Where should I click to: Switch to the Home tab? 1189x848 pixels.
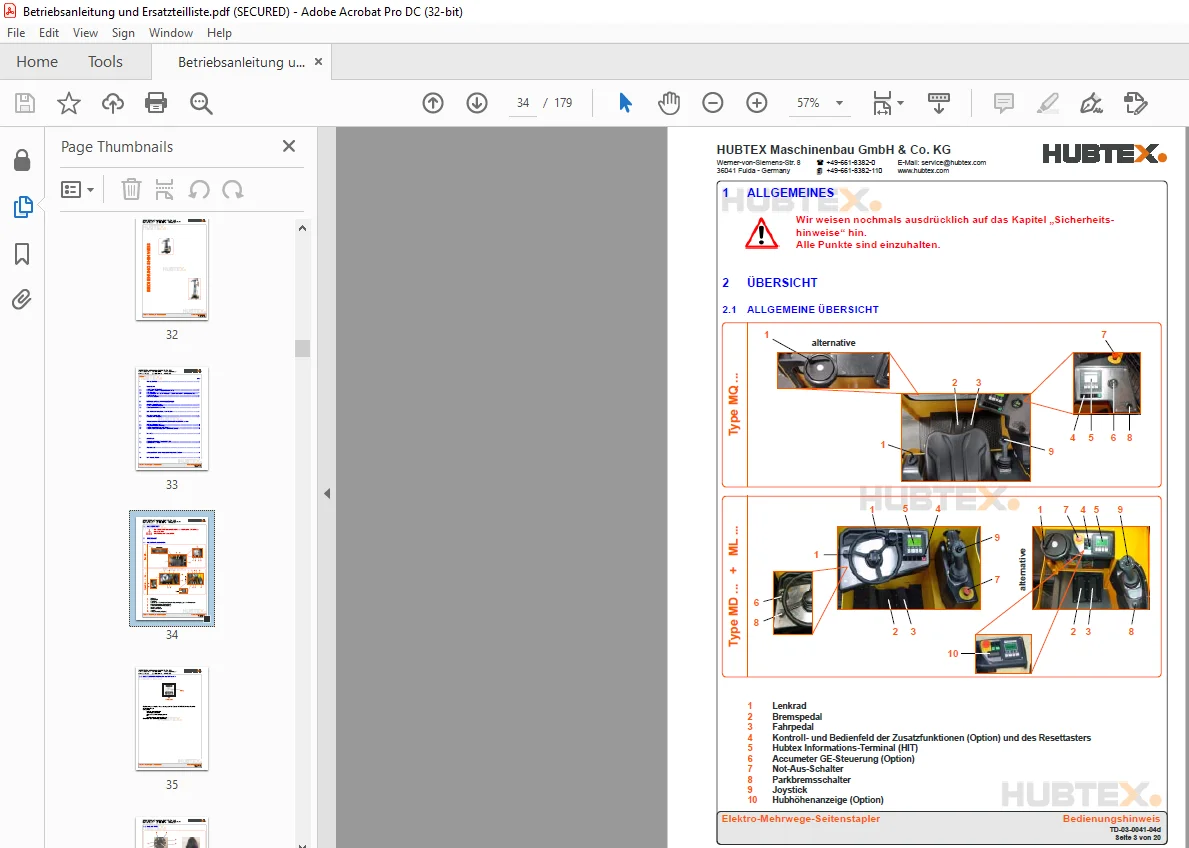[37, 61]
